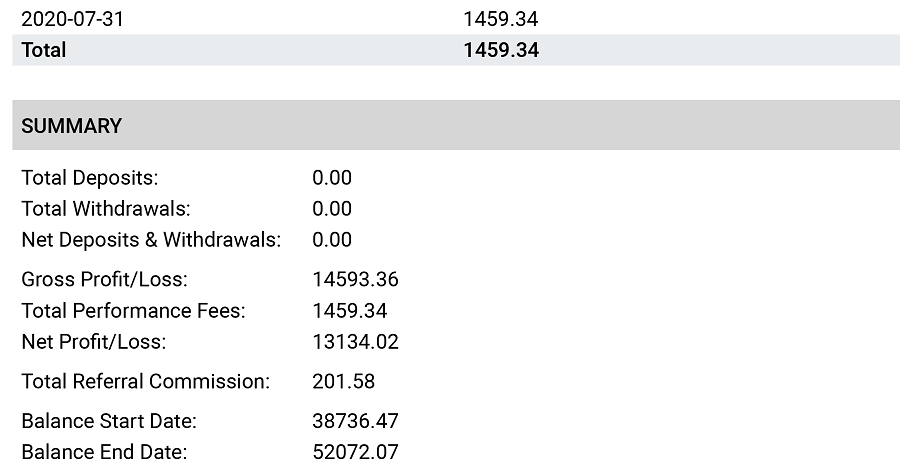The image size is (900, 469).
Task: Click the Total Withdrawals label
Action: click(106, 209)
